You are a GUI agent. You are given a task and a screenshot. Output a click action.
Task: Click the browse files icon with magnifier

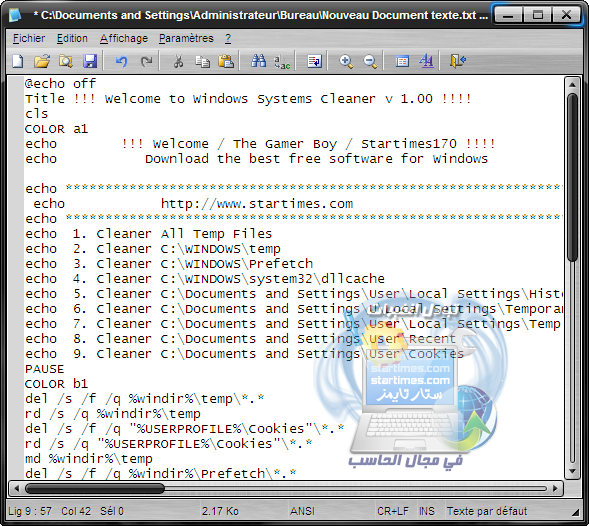[x=66, y=61]
